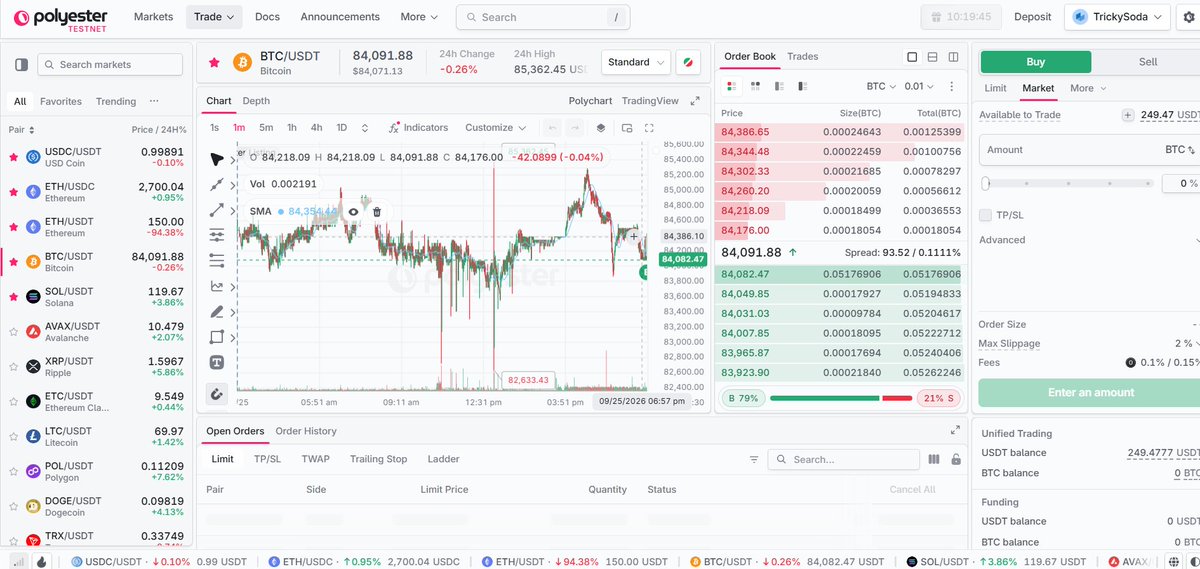1200x569 pixels.
Task: Select the Limit order type tab
Action: pos(995,88)
